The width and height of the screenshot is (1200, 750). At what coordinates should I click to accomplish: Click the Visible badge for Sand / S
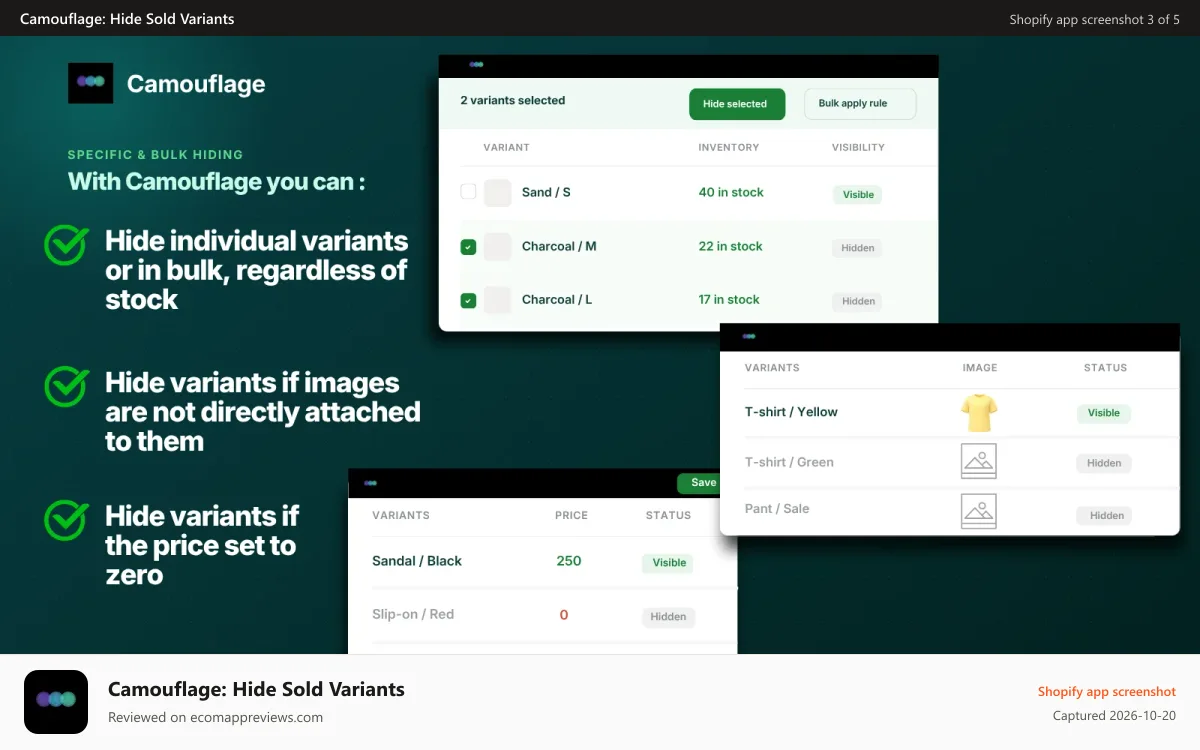click(x=858, y=195)
